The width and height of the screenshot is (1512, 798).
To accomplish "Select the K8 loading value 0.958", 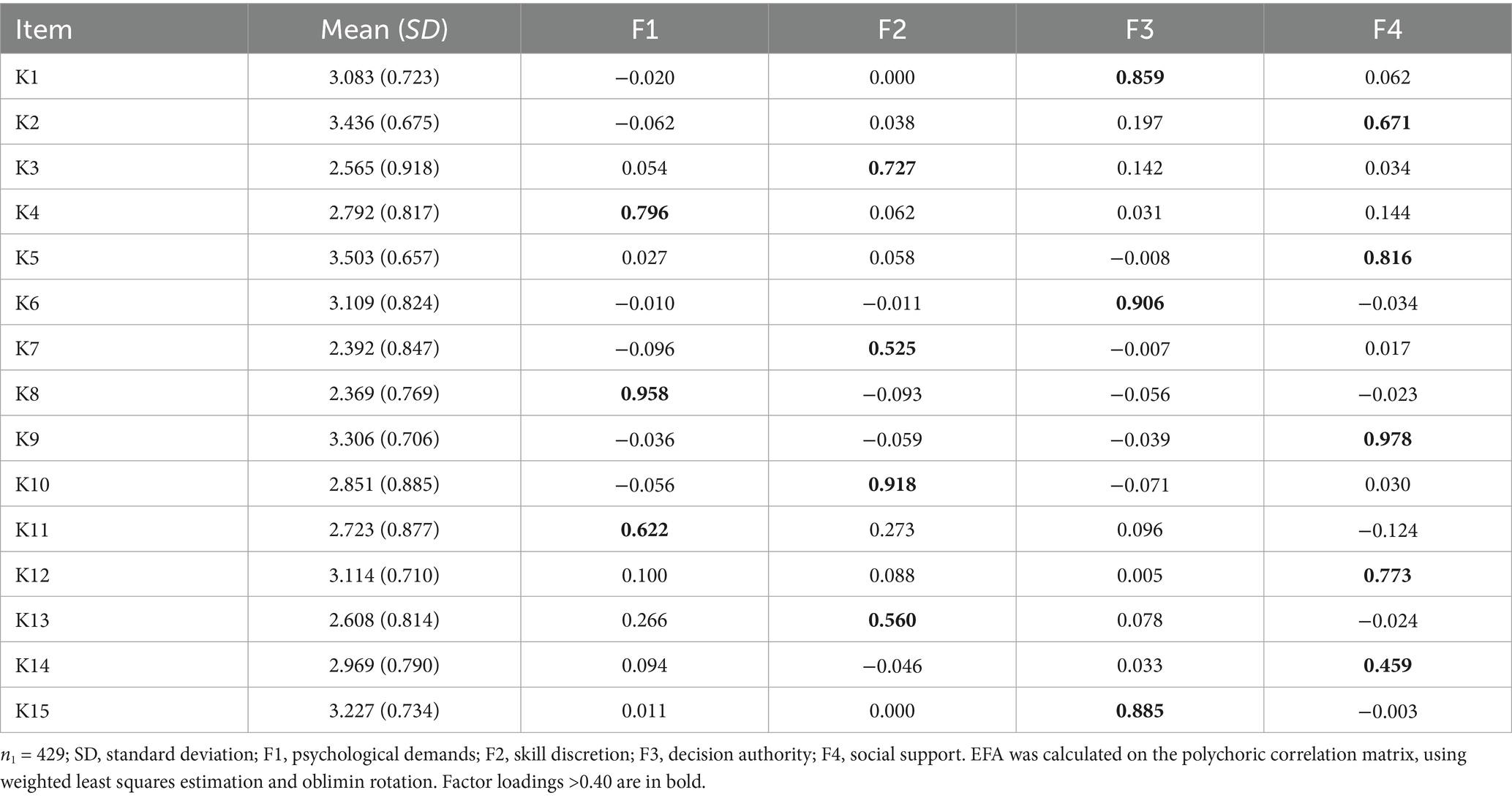I will [x=644, y=394].
